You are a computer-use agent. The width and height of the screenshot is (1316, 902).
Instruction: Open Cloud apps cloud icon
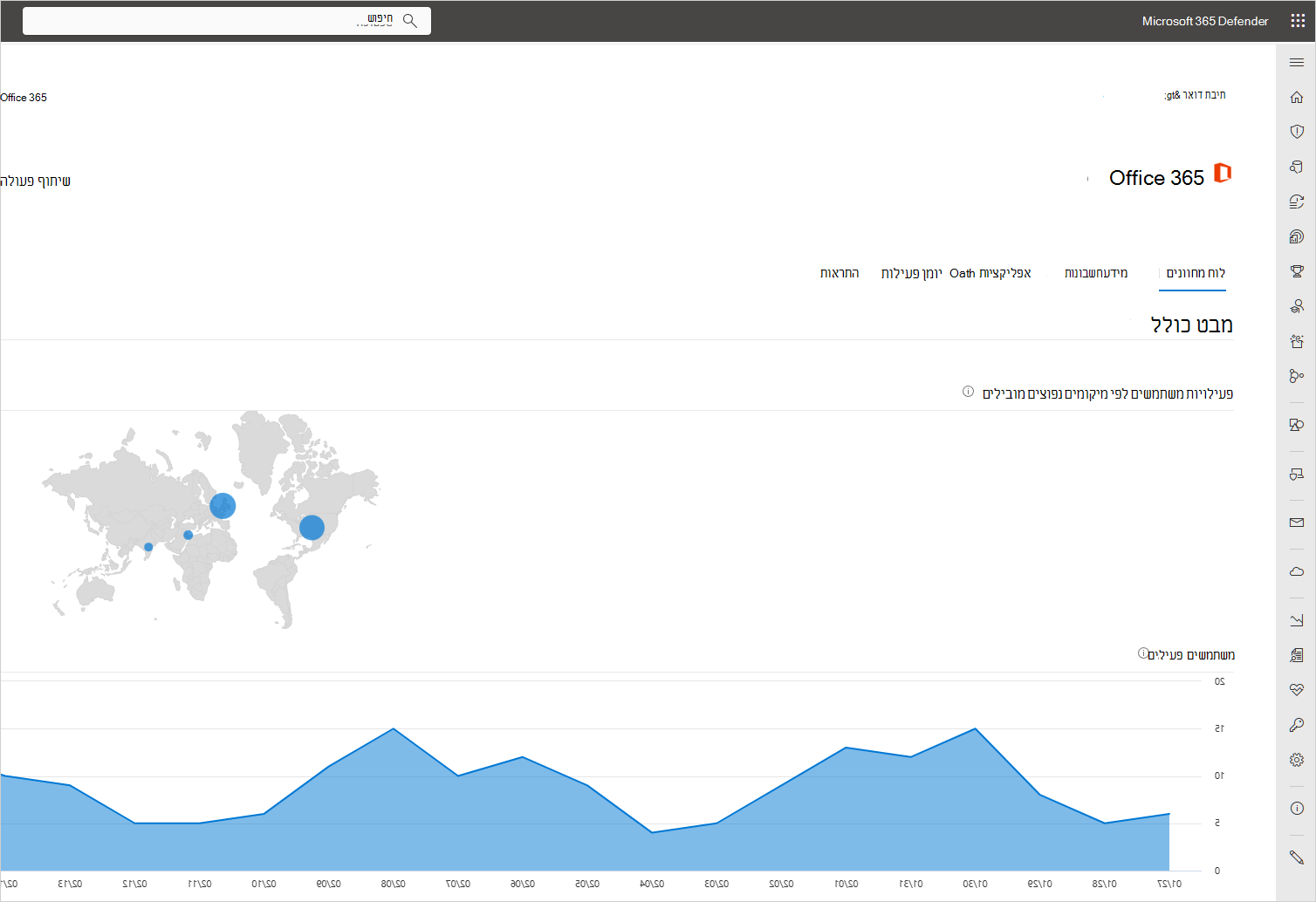(x=1297, y=571)
